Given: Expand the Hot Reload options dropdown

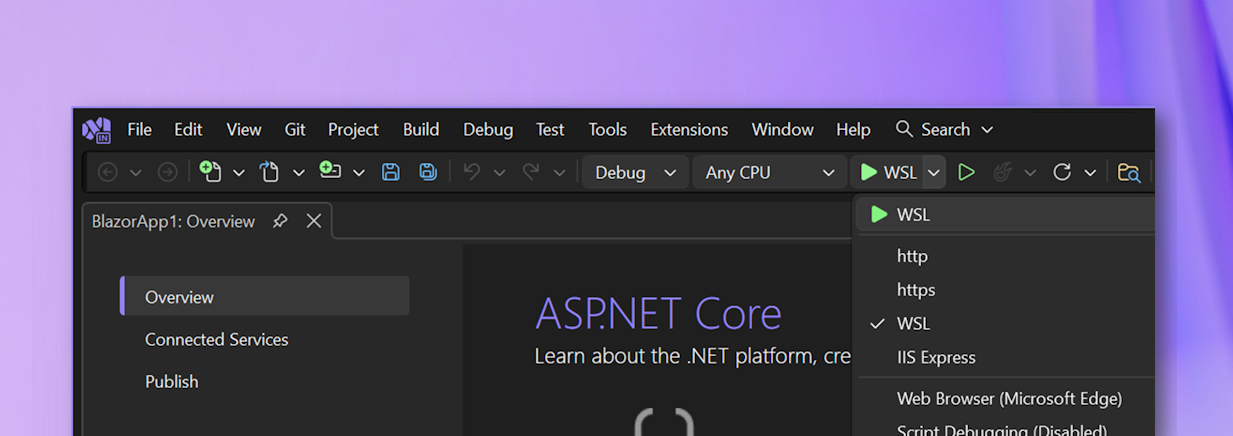Looking at the screenshot, I should pos(1030,173).
